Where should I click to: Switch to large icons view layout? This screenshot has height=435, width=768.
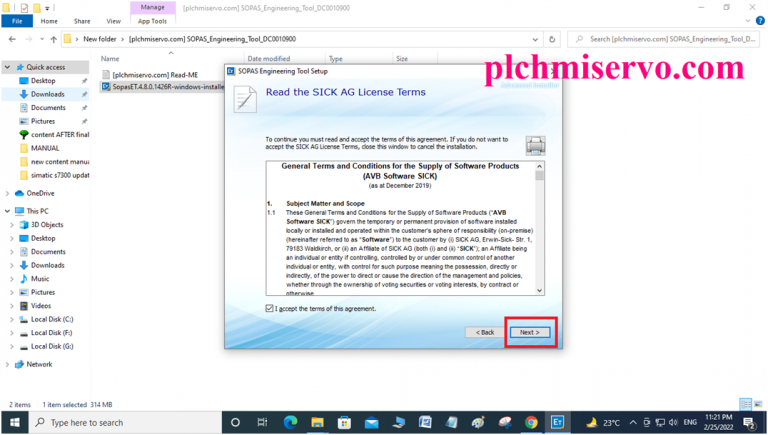coord(758,404)
